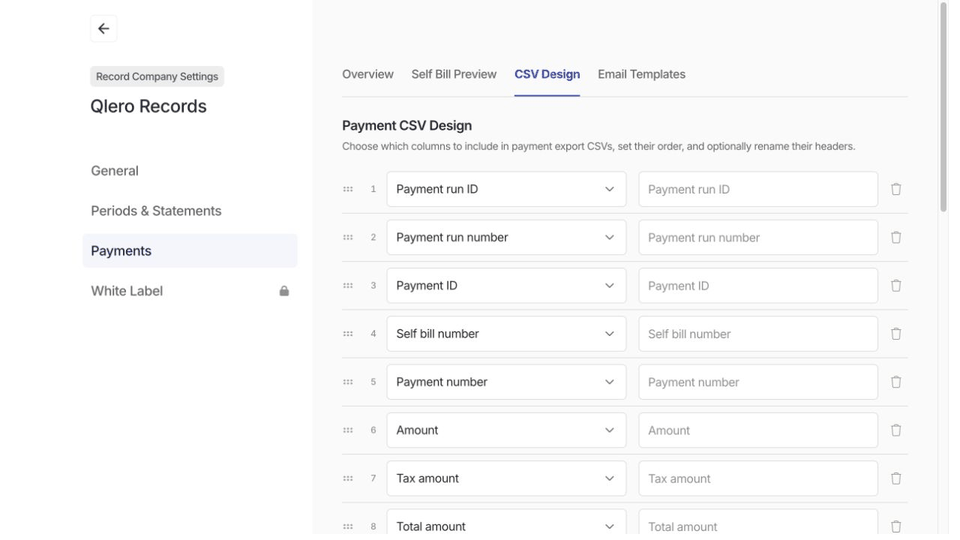The image size is (960, 540).
Task: Delete the Payment run number row
Action: (896, 238)
